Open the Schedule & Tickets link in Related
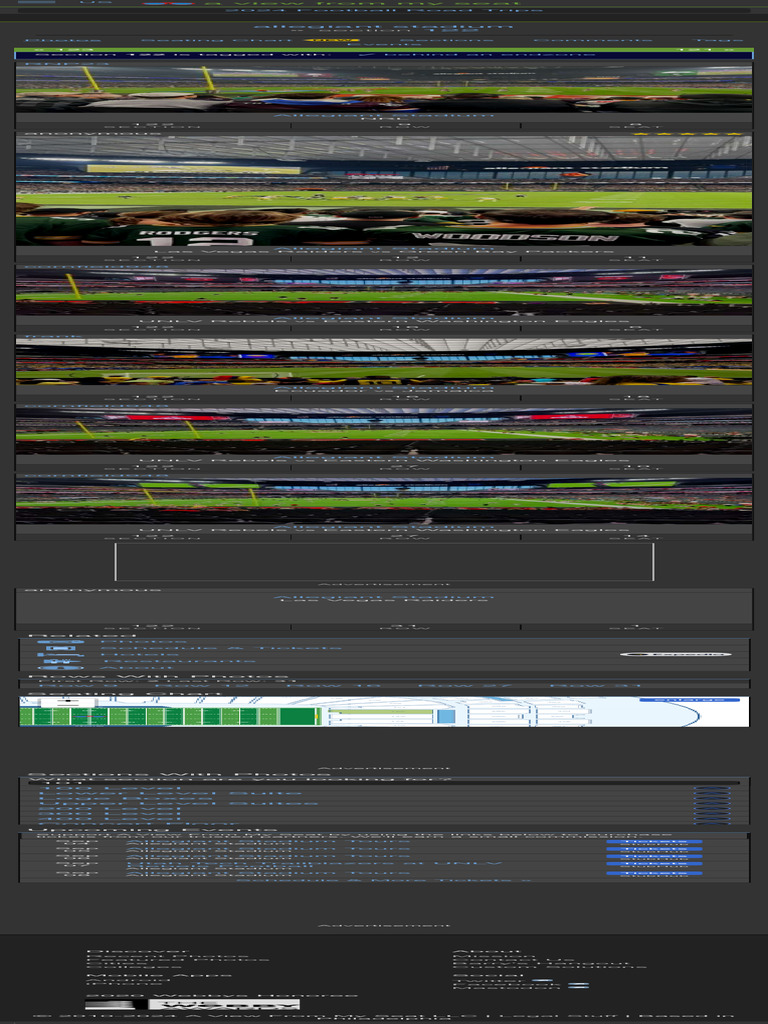This screenshot has width=768, height=1024. (221, 648)
